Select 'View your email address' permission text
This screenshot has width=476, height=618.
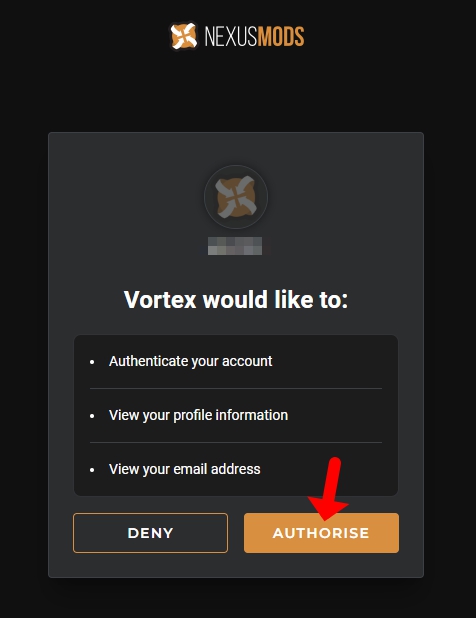pyautogui.click(x=184, y=469)
